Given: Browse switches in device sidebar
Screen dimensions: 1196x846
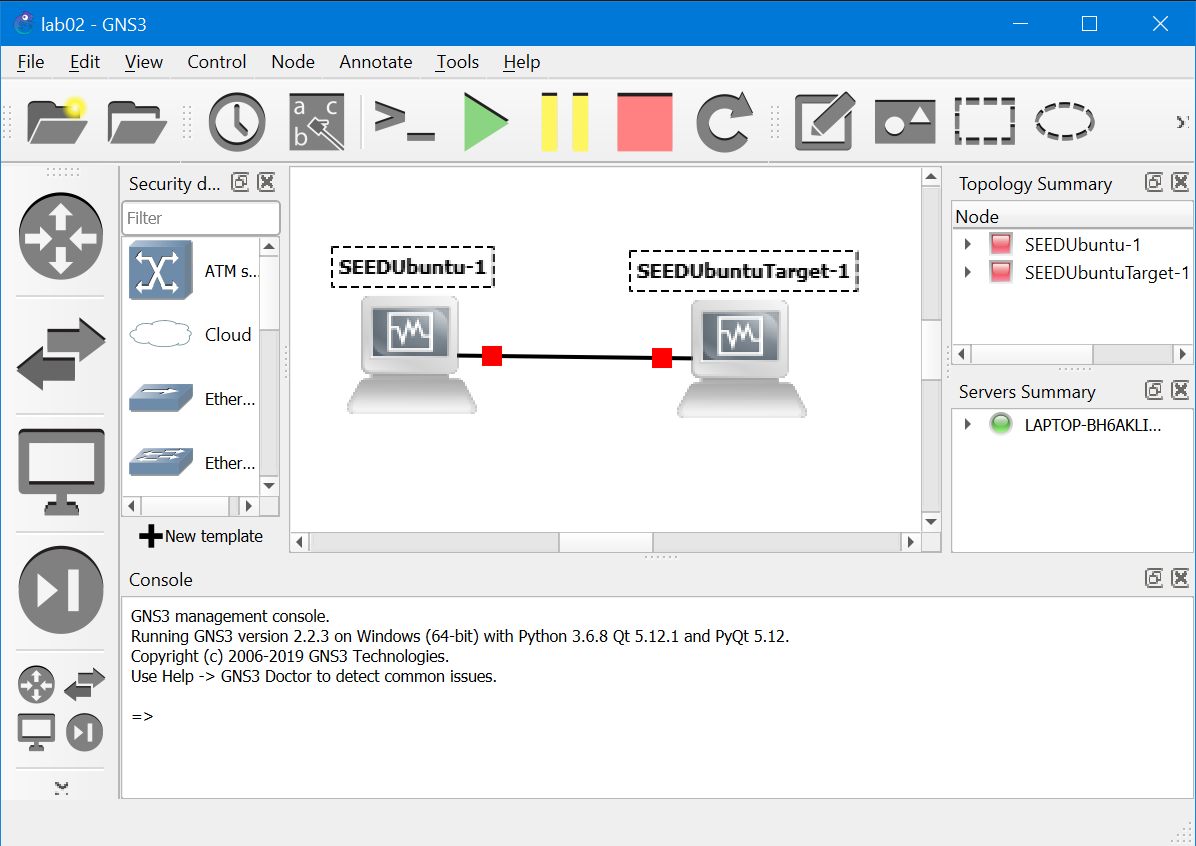Looking at the screenshot, I should (60, 354).
